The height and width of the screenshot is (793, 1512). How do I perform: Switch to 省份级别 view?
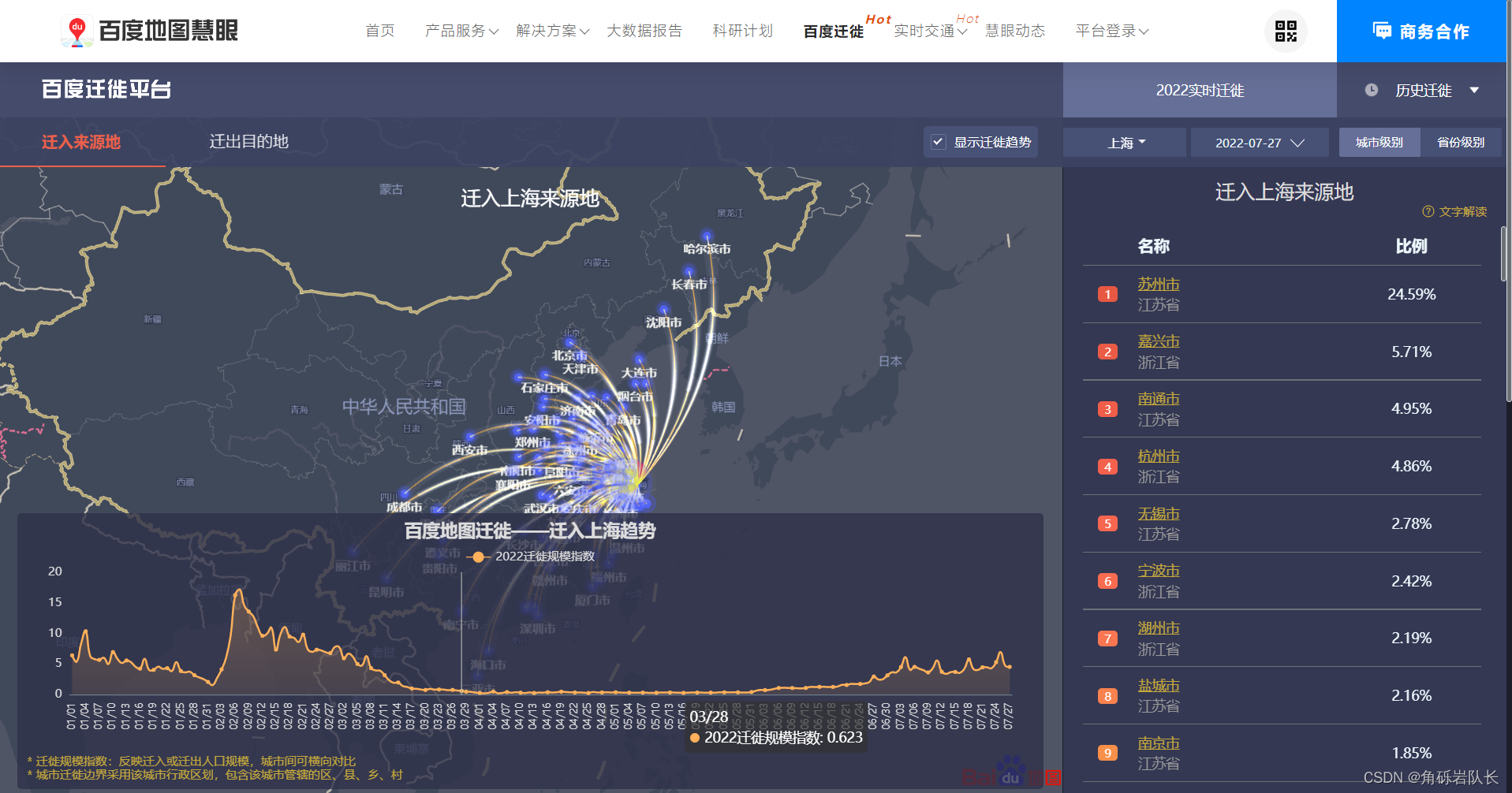point(1461,143)
